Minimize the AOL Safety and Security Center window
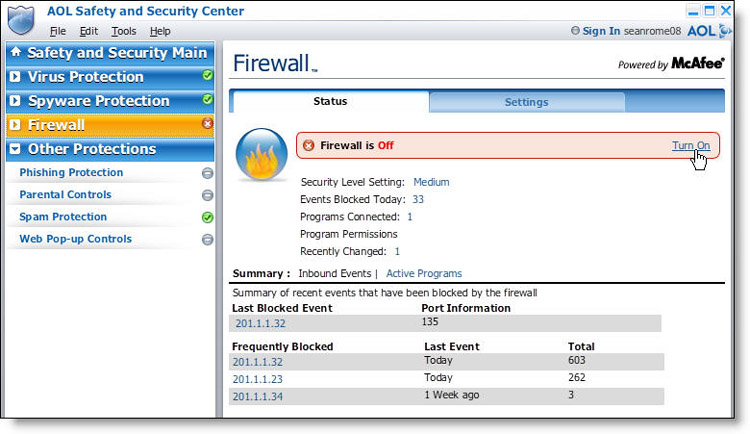 click(x=693, y=11)
